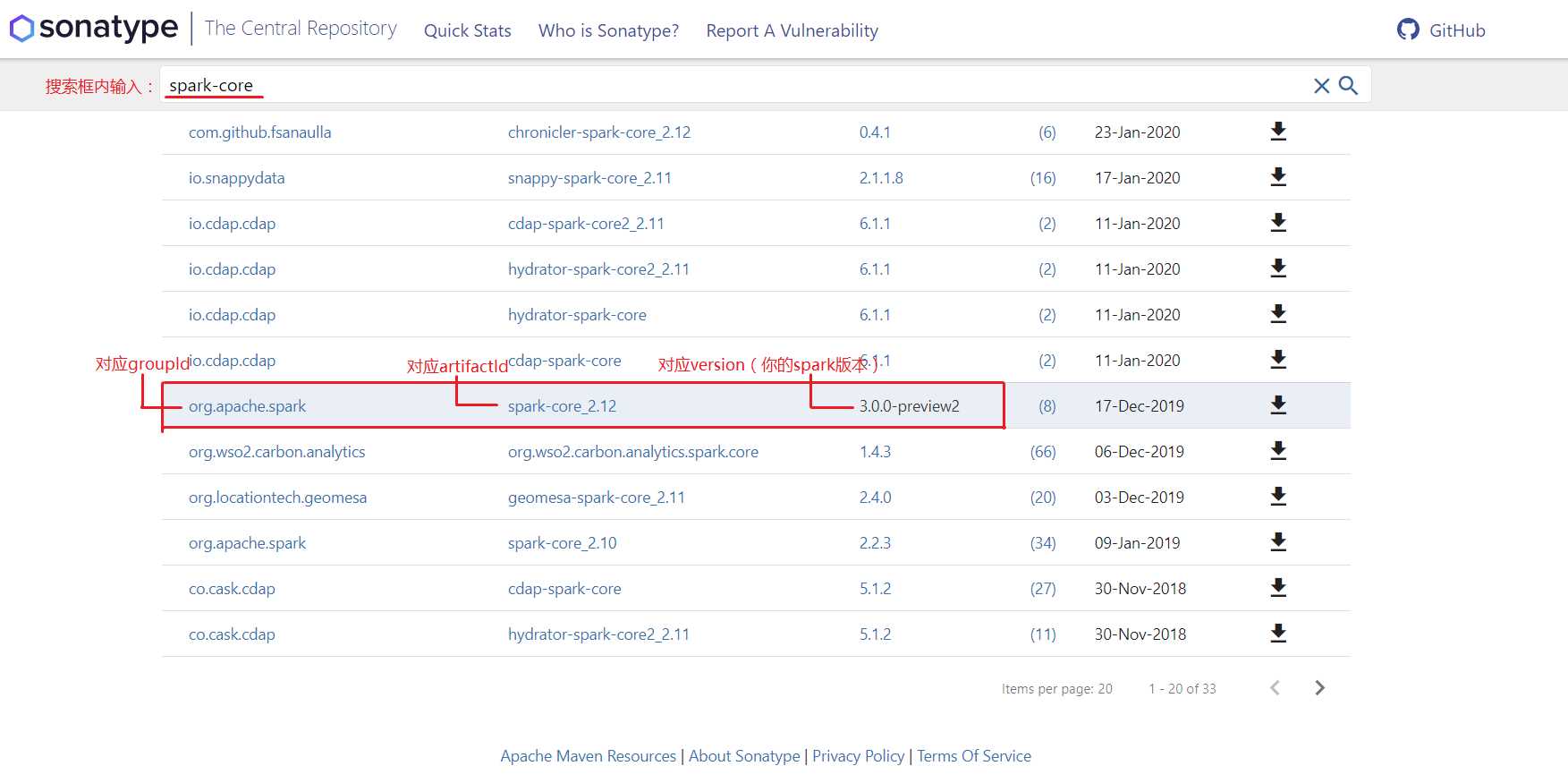Show all (8) versions of spark-core_2.12

[1047, 406]
